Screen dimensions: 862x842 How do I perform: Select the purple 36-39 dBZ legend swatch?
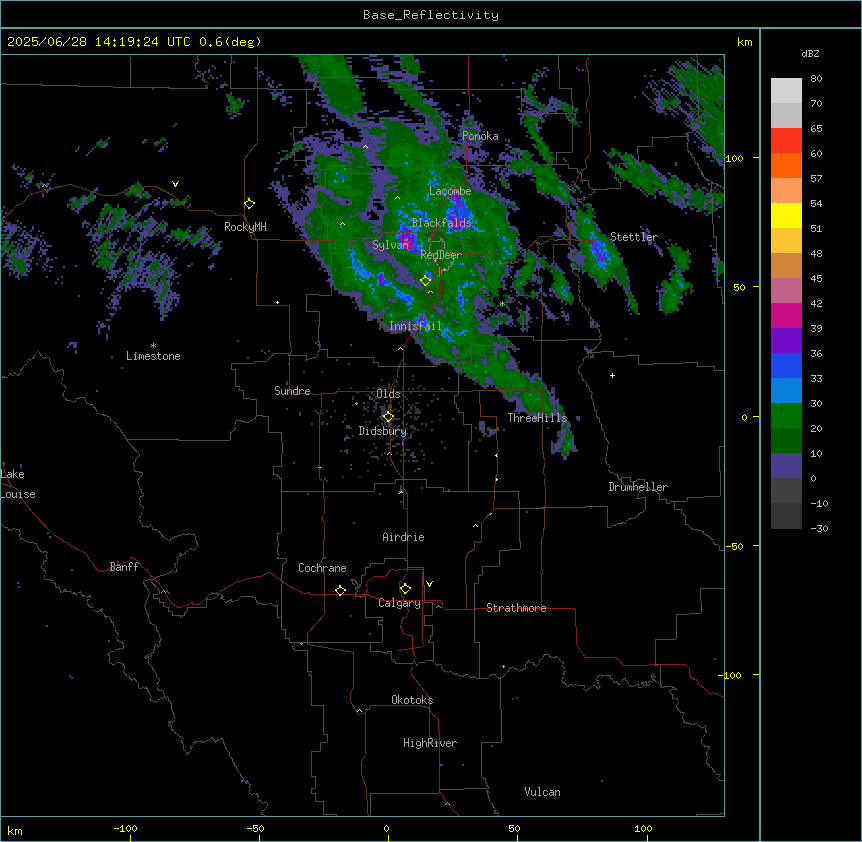pos(786,341)
